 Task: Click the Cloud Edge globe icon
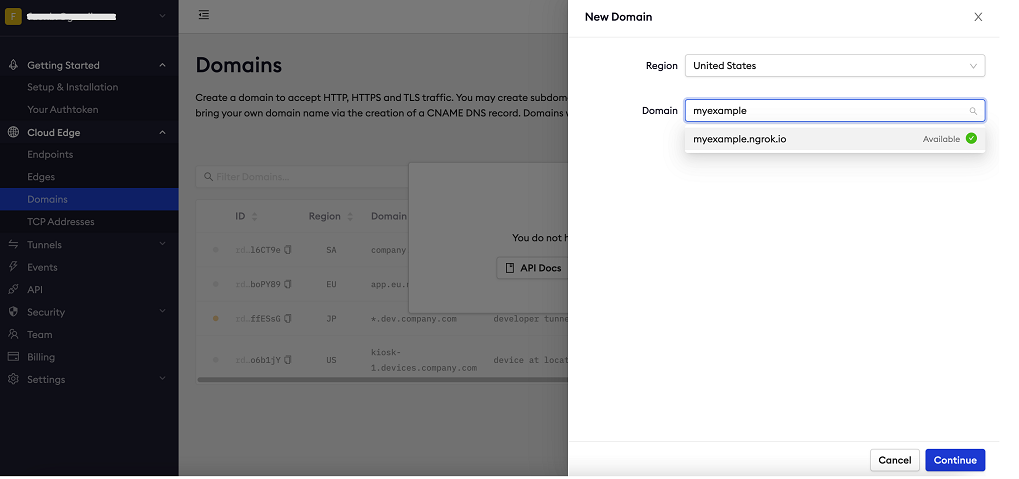pos(13,133)
